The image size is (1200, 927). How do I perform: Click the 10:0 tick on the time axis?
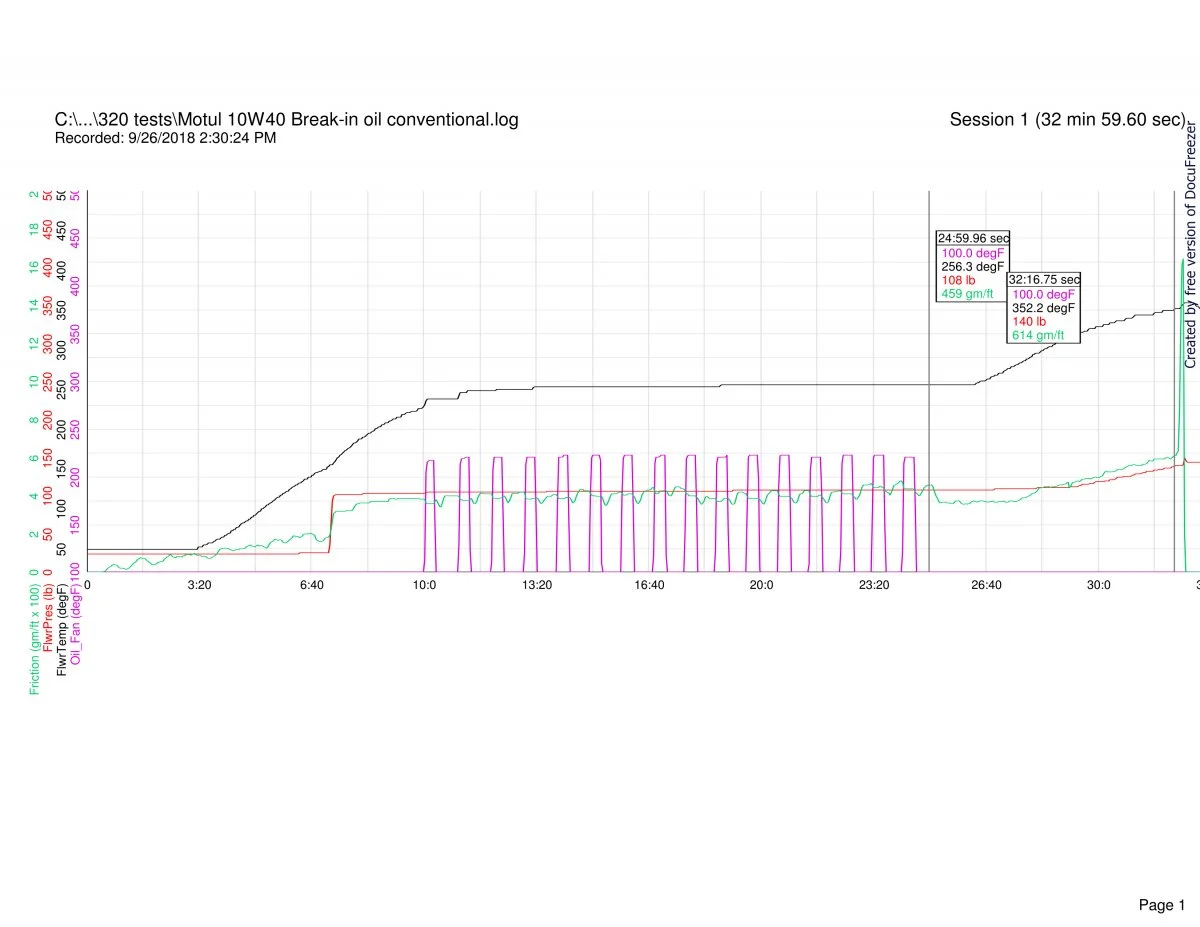[424, 585]
